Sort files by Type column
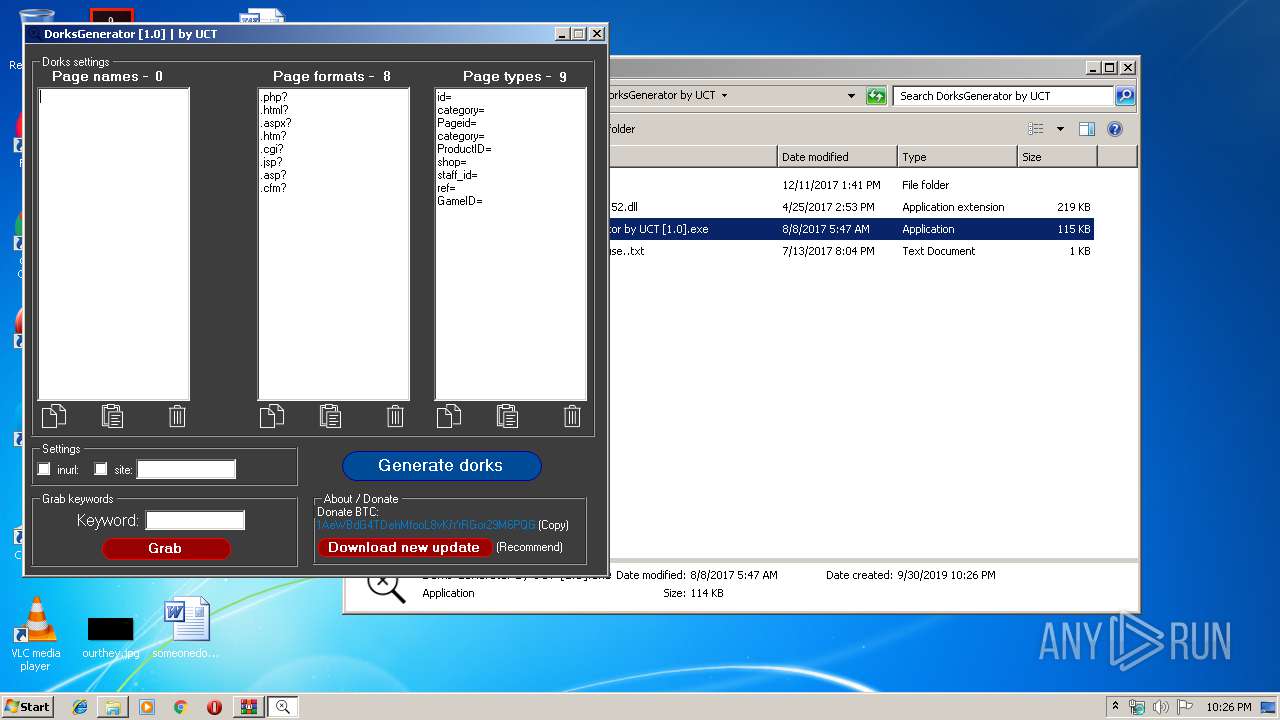The width and height of the screenshot is (1280, 720). pyautogui.click(x=957, y=157)
